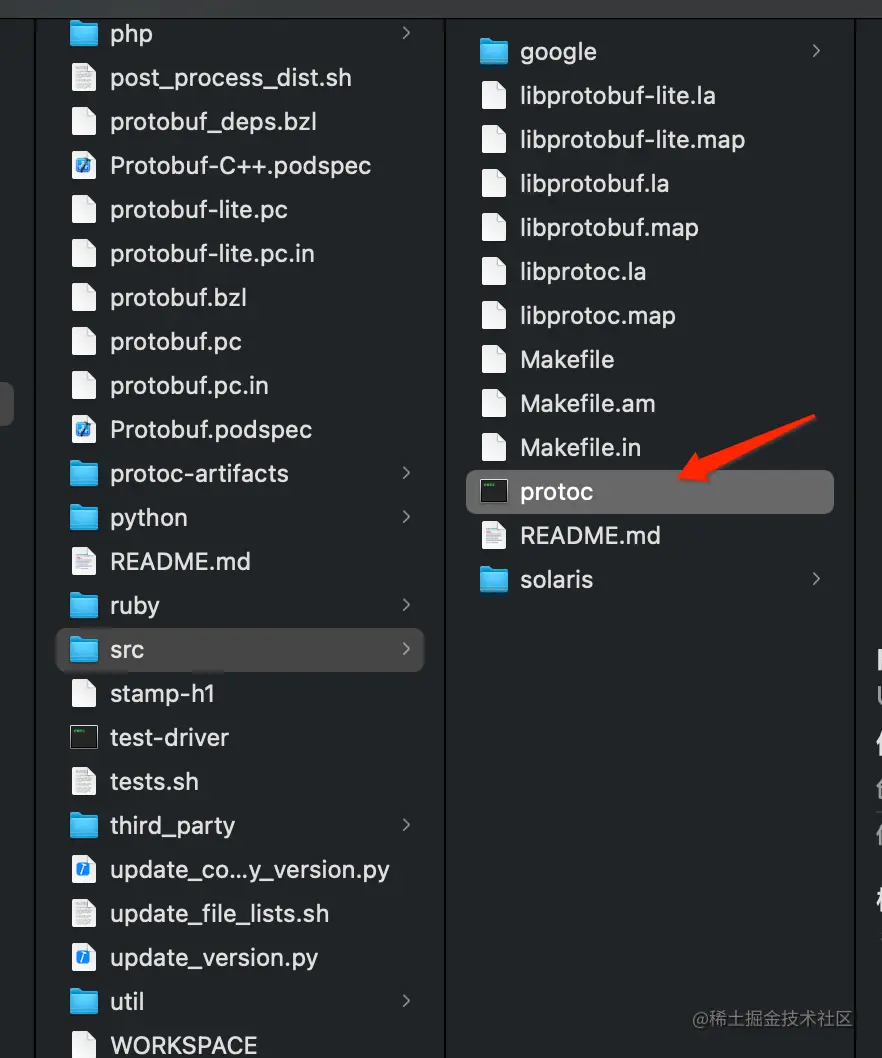Click the Makefile.am file icon
This screenshot has width=882, height=1058.
click(x=494, y=403)
